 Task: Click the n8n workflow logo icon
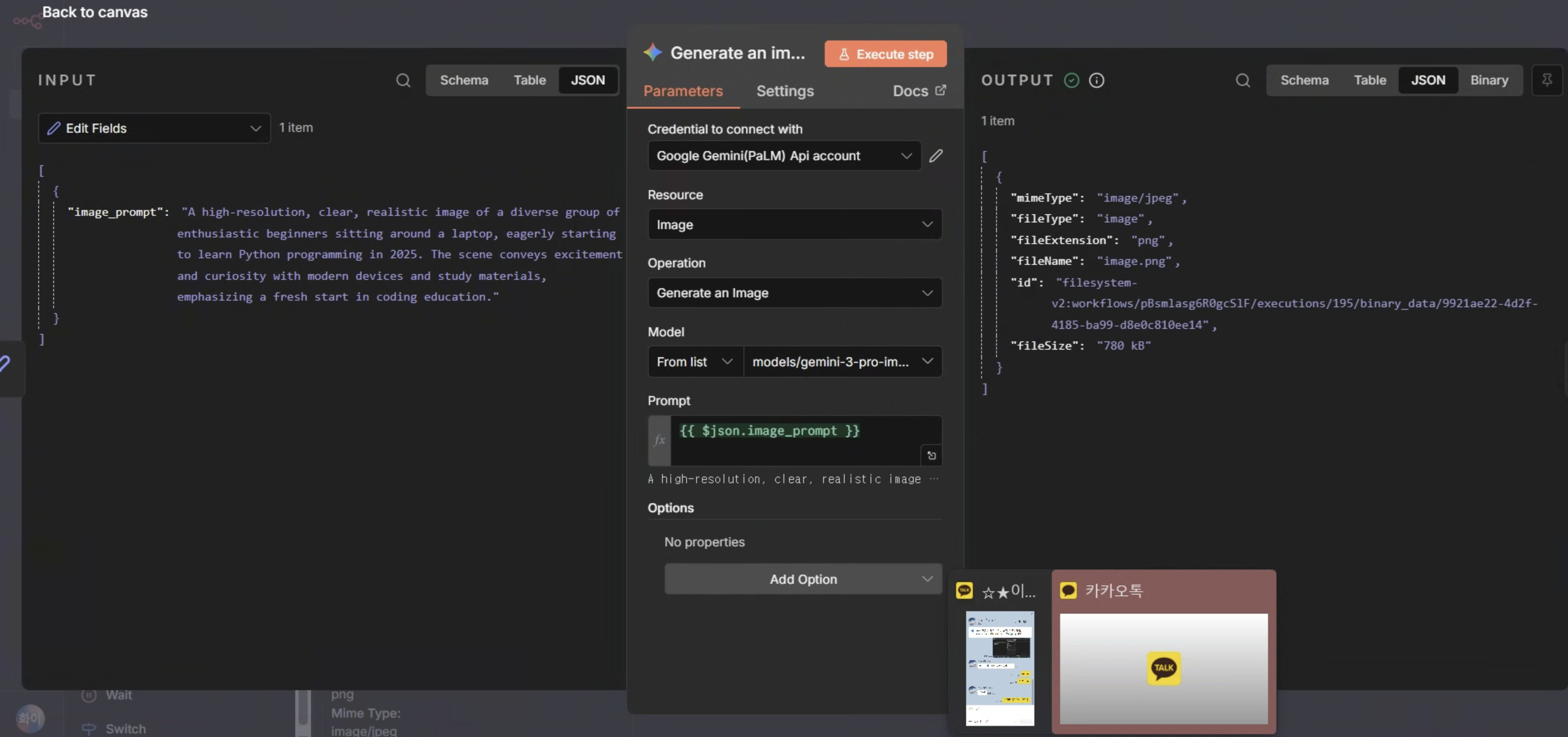point(27,22)
